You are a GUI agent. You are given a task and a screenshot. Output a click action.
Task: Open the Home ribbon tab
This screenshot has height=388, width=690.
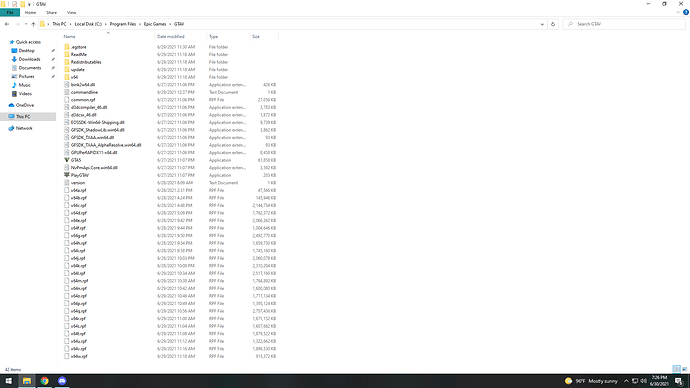[x=30, y=12]
